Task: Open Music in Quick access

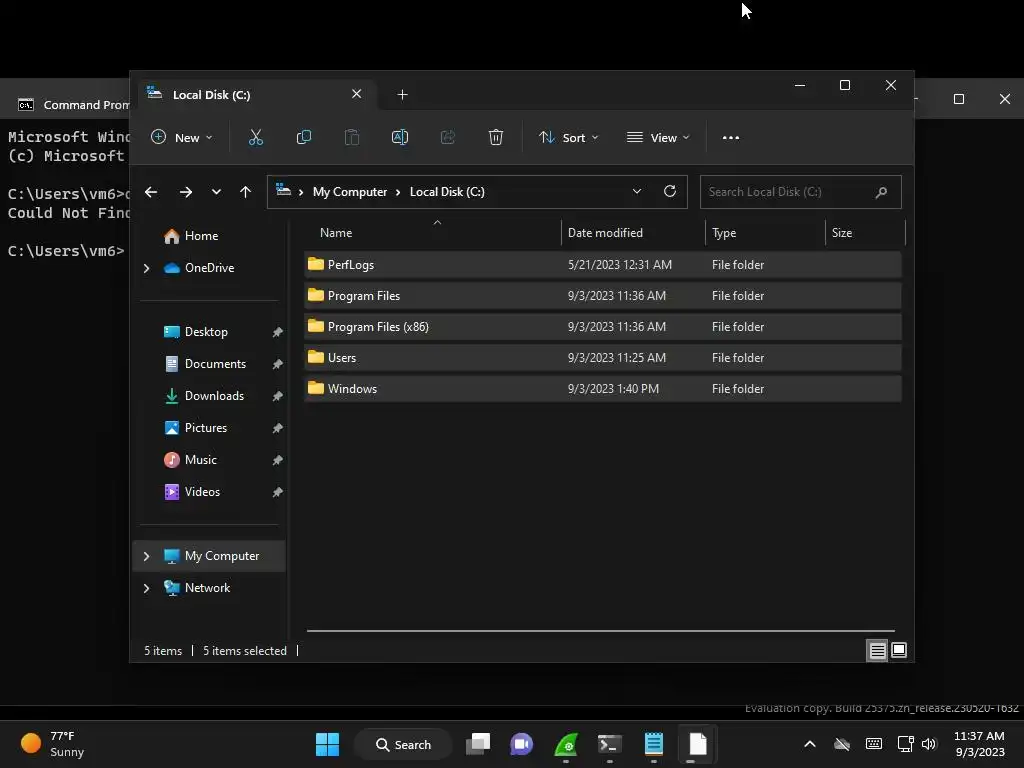Action: [200, 460]
